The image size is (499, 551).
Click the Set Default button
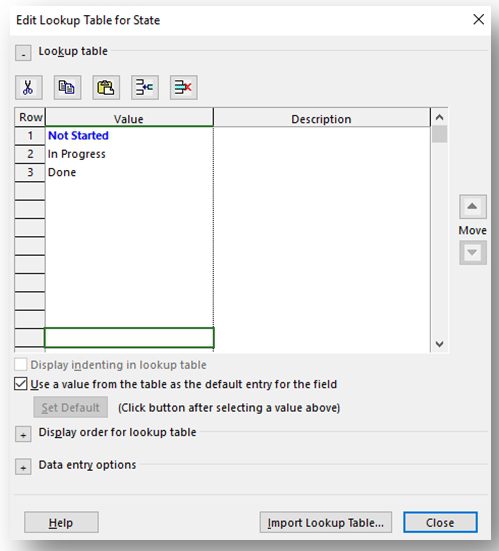click(71, 407)
